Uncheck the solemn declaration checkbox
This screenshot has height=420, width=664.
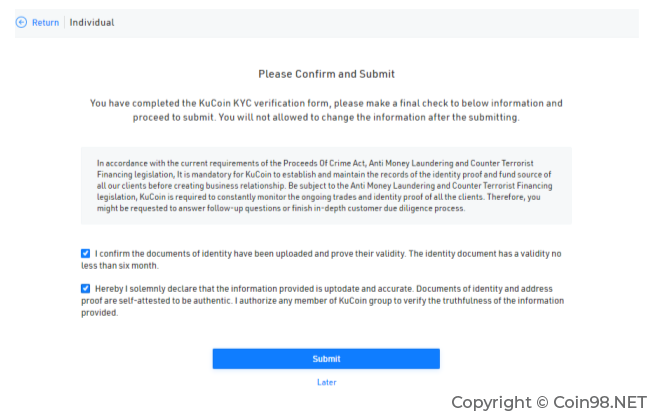86,288
